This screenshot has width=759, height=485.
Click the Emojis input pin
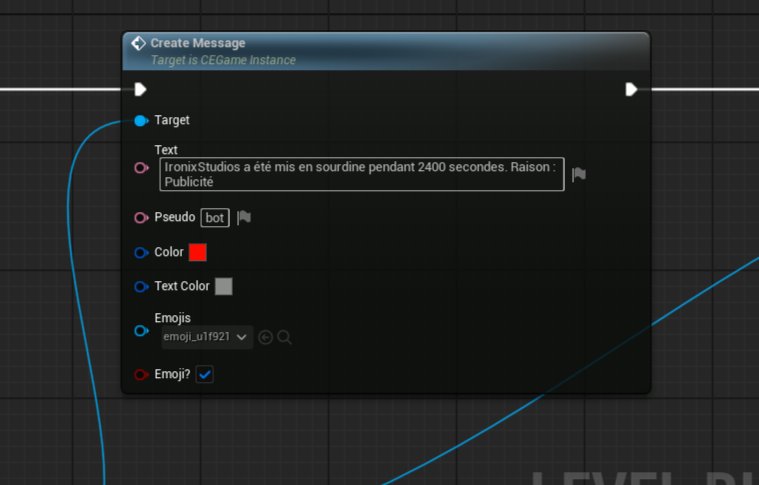[x=141, y=331]
